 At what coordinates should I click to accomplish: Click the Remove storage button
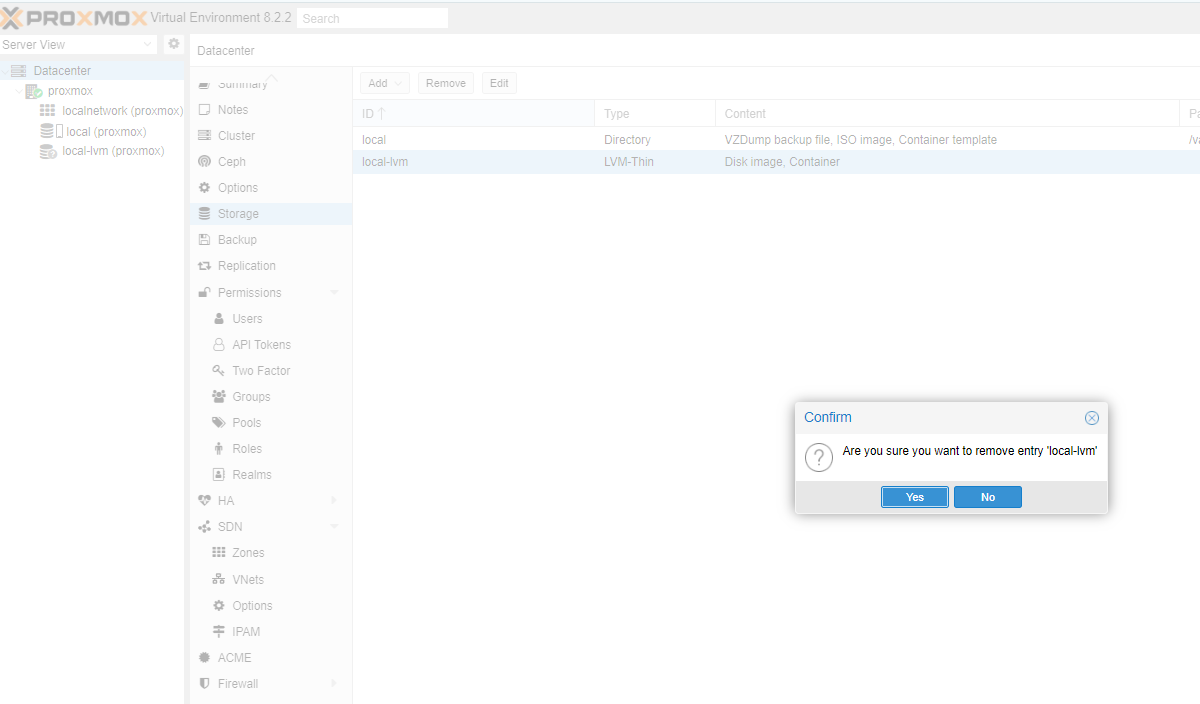pos(446,84)
